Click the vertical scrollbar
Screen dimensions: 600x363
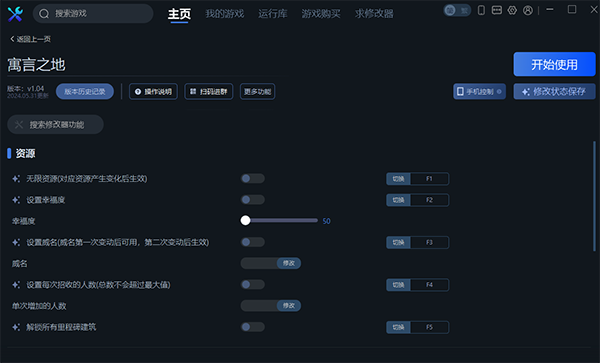[x=594, y=196]
